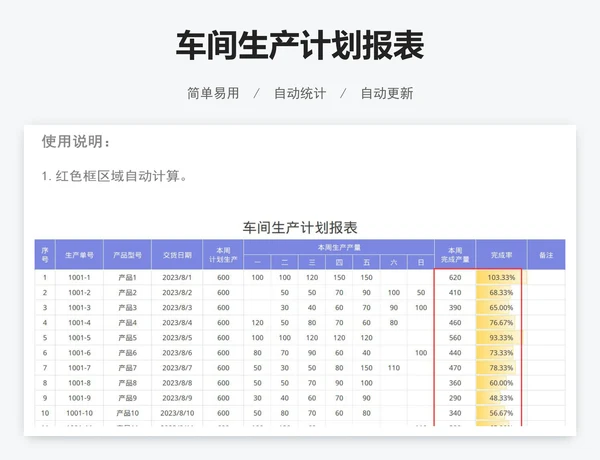600x460 pixels.
Task: Click the weekday header 五
Action: click(366, 263)
